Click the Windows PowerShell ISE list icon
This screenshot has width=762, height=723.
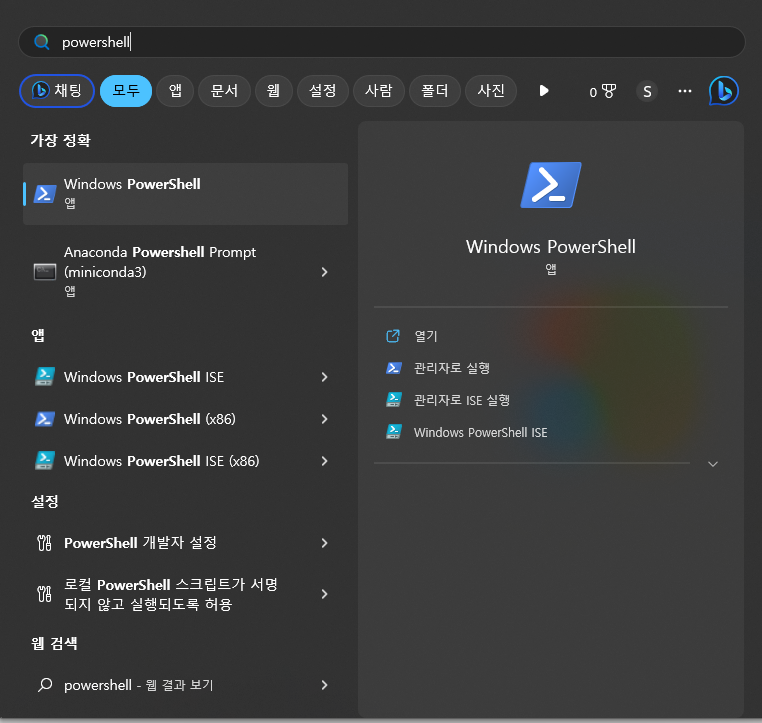coord(45,377)
